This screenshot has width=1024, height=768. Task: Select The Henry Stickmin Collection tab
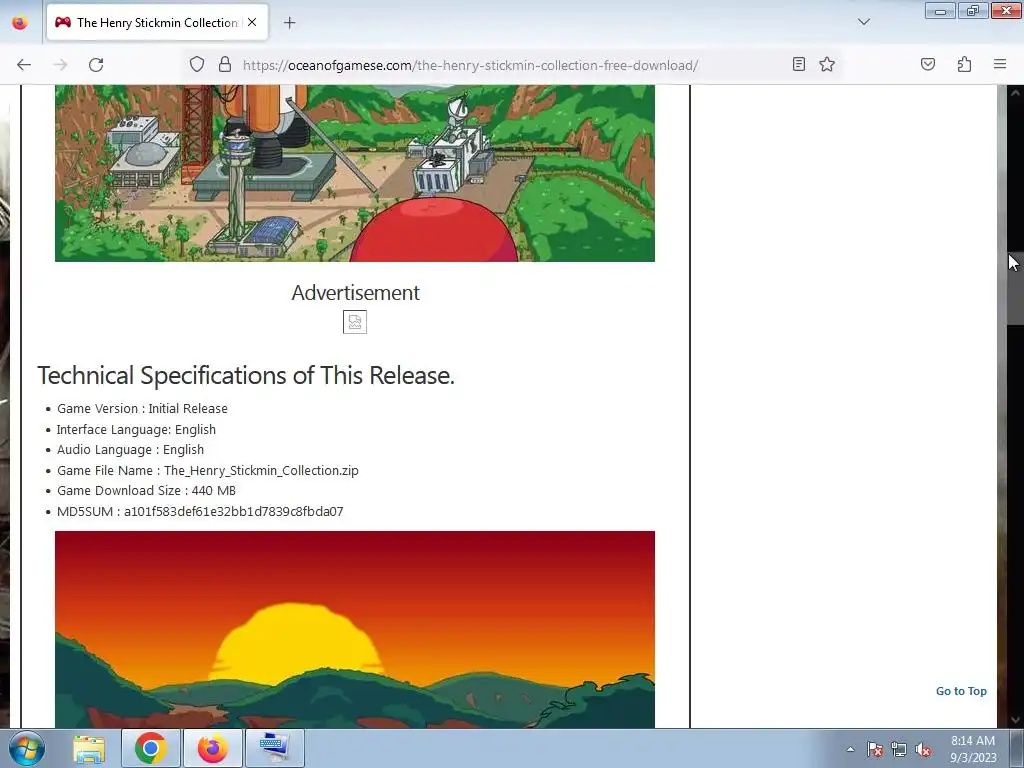(157, 22)
